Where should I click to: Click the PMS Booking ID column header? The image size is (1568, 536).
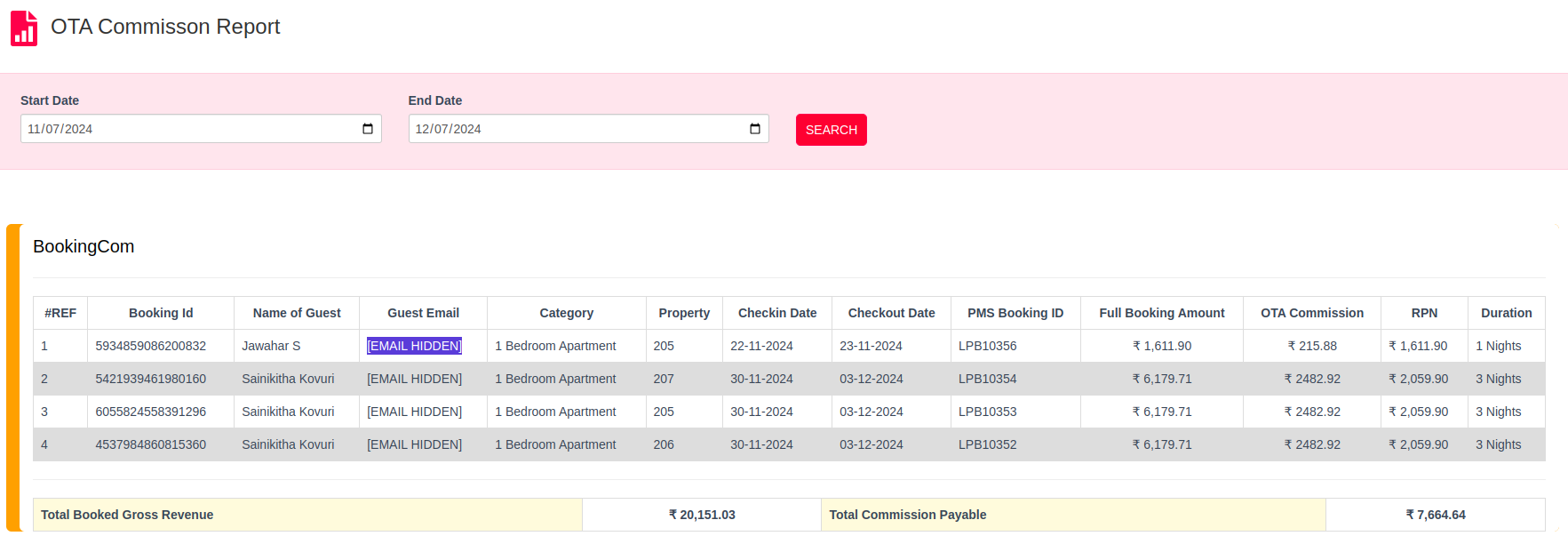(x=1015, y=313)
